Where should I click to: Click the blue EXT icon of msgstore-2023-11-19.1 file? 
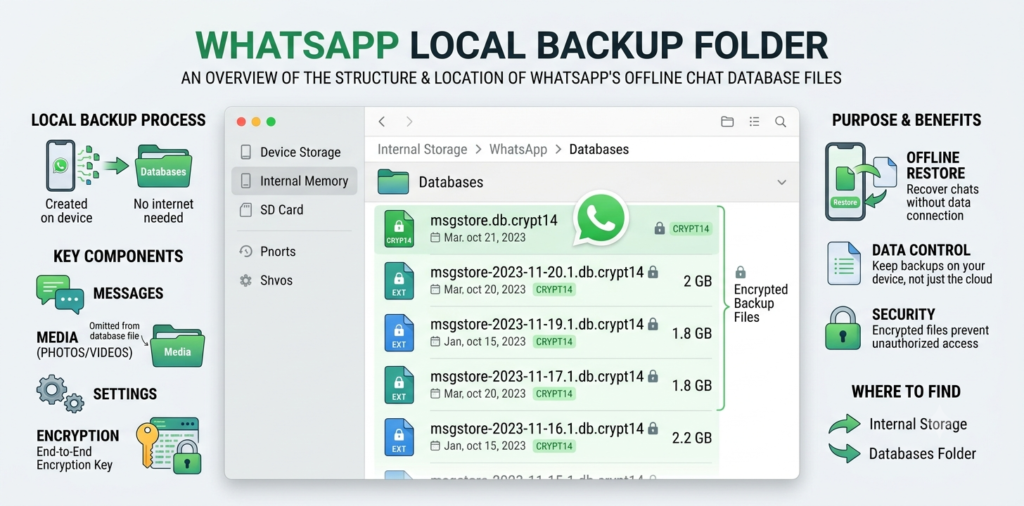(x=399, y=333)
